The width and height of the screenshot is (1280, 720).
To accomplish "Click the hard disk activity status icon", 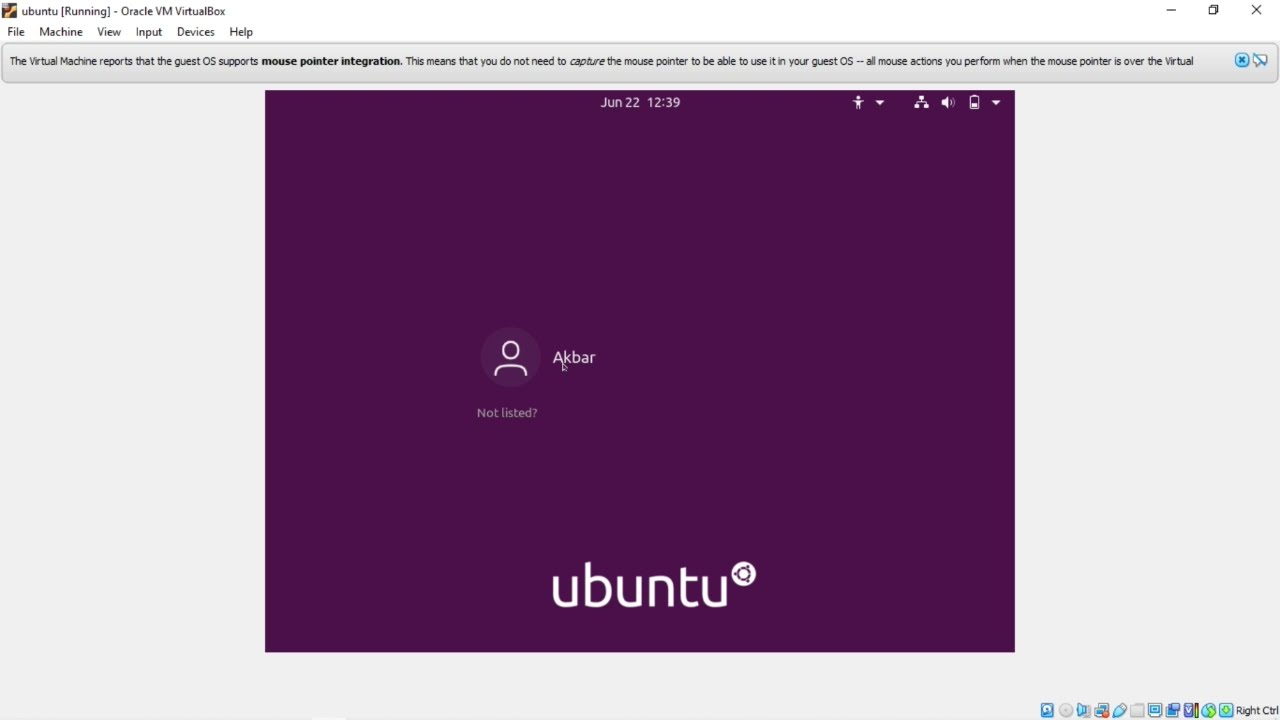I will coord(1047,710).
